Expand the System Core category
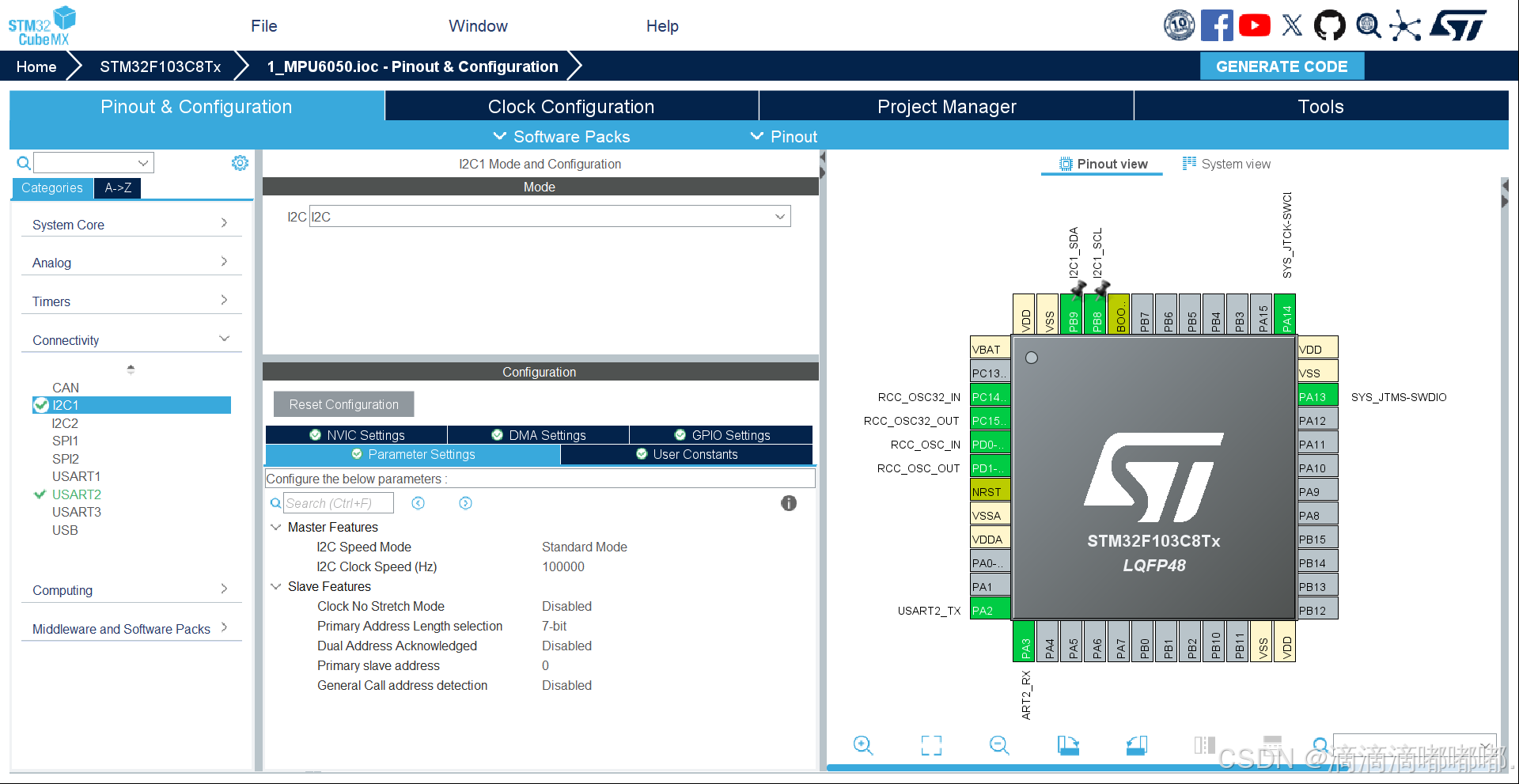The height and width of the screenshot is (784, 1519). tap(131, 225)
